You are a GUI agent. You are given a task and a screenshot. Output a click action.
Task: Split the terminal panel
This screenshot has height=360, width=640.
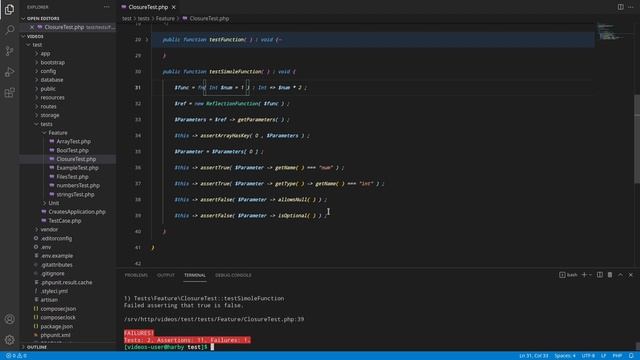click(x=600, y=275)
